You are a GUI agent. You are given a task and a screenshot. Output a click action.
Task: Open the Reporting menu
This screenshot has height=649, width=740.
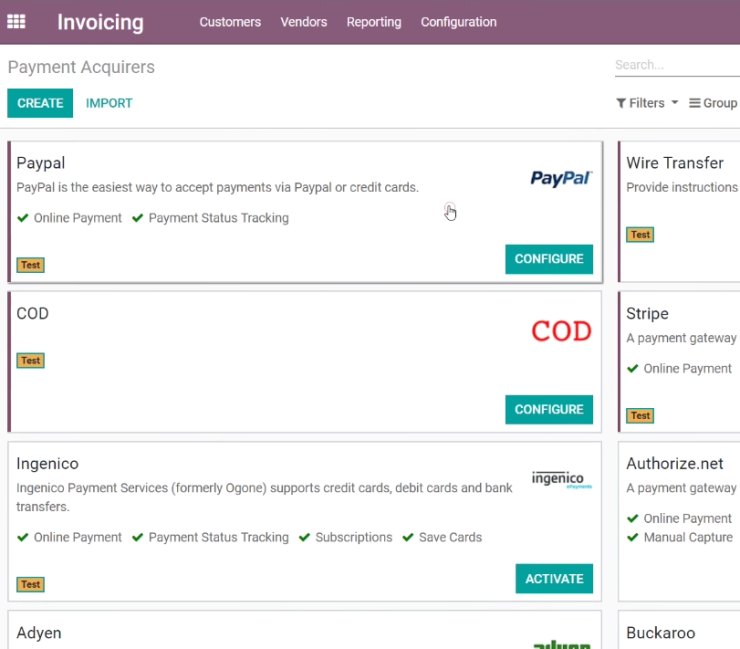(374, 22)
